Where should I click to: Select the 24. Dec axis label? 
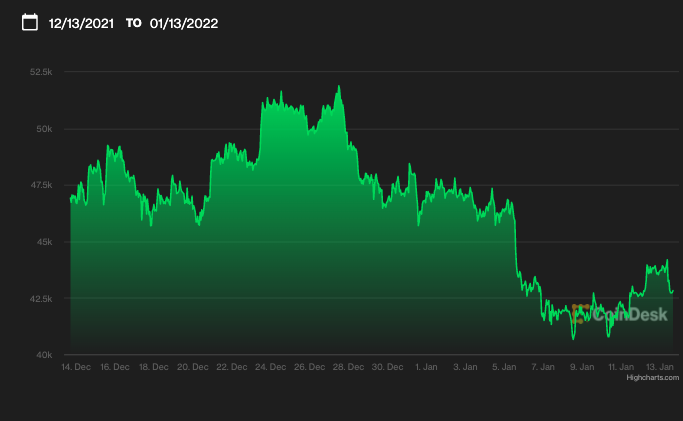270,367
